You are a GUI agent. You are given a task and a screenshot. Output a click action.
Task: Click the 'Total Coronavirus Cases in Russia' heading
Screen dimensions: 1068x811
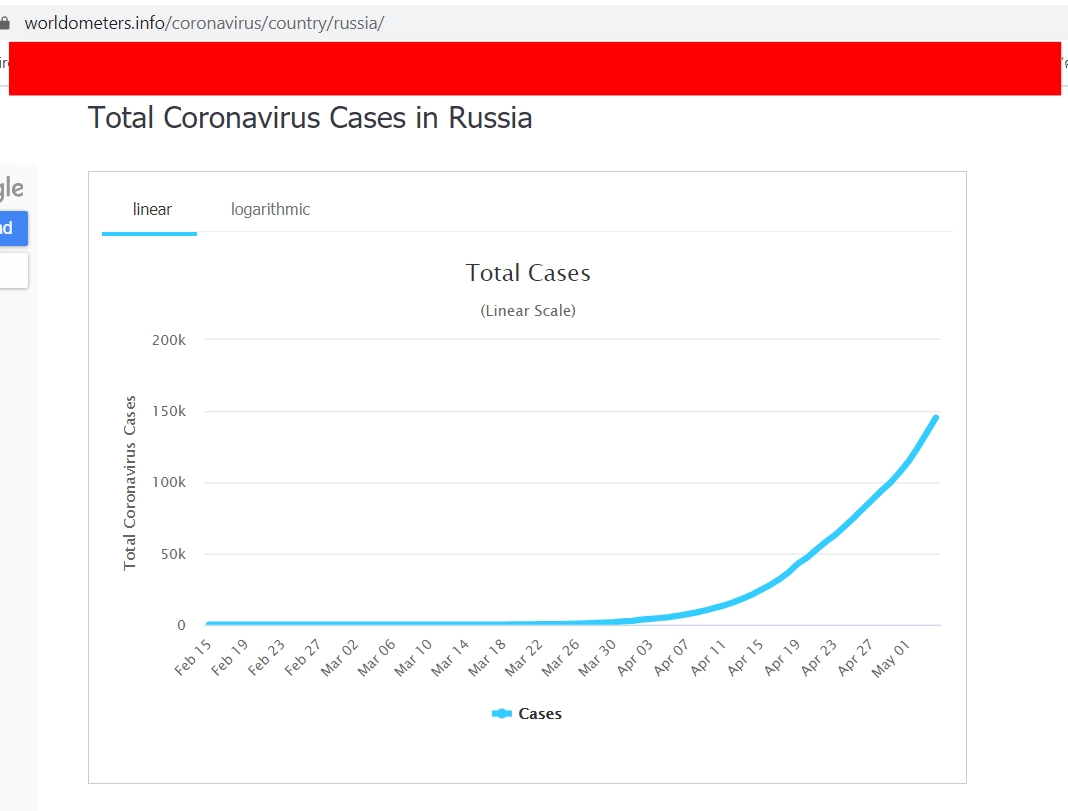tap(310, 118)
